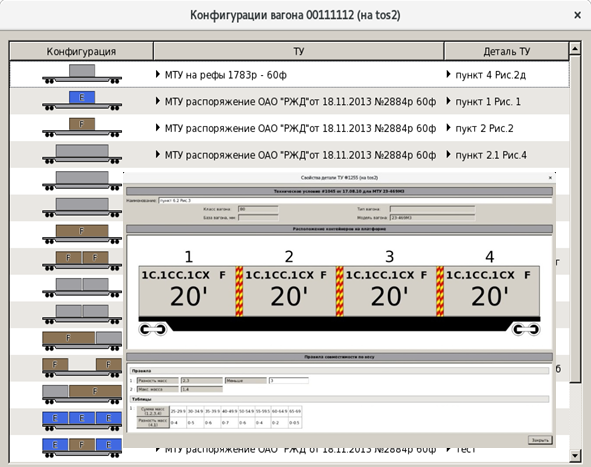Click the scrollbar down arrow
Screen dimensions: 591x467
point(575,456)
